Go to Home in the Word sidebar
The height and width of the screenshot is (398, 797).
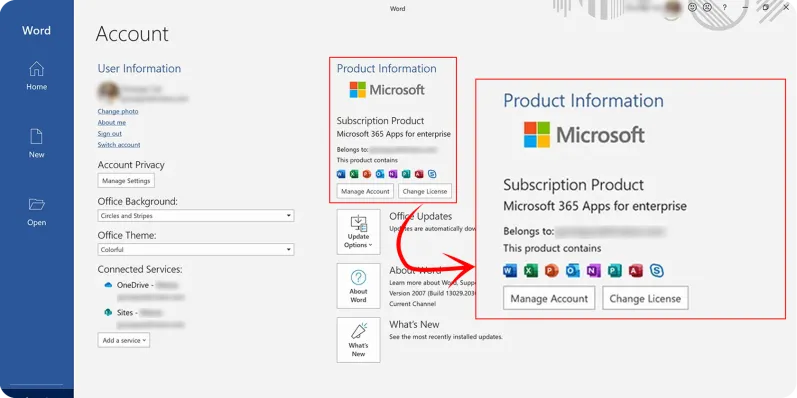37,76
